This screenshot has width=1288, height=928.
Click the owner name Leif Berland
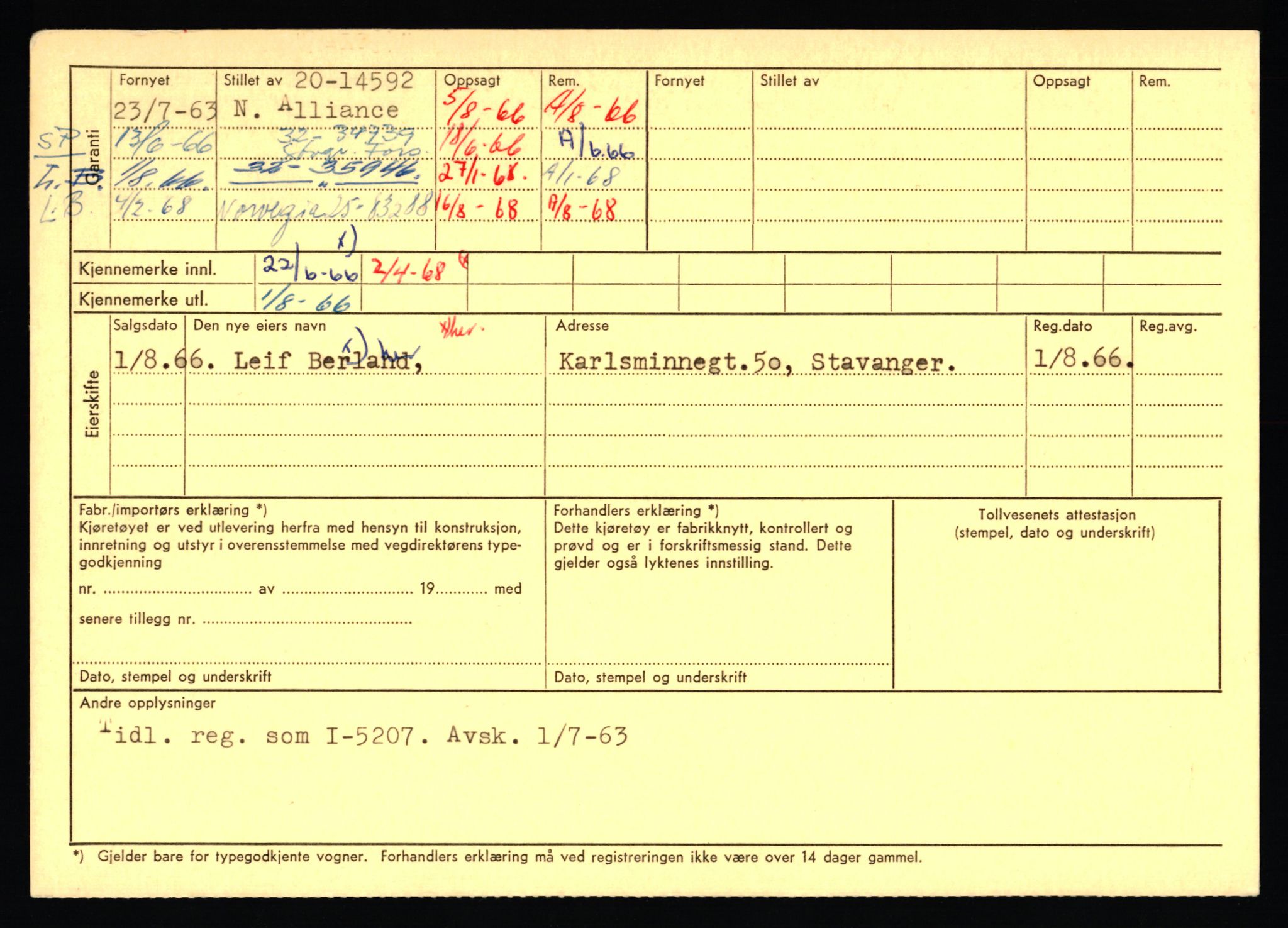click(328, 362)
